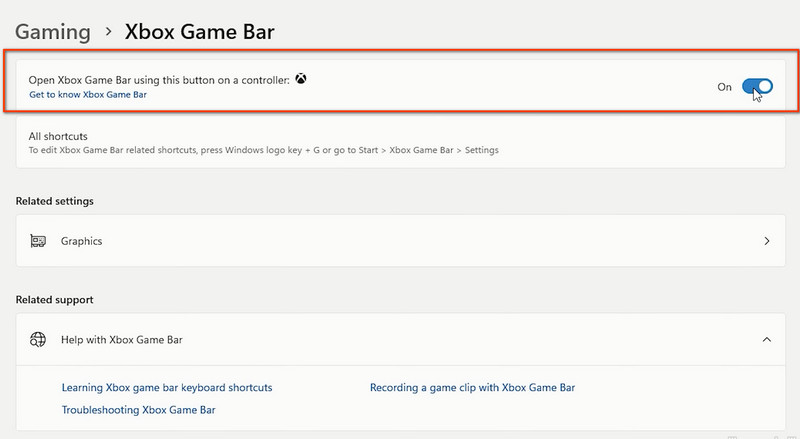Collapse the Help with Xbox Game Bar section

(767, 339)
